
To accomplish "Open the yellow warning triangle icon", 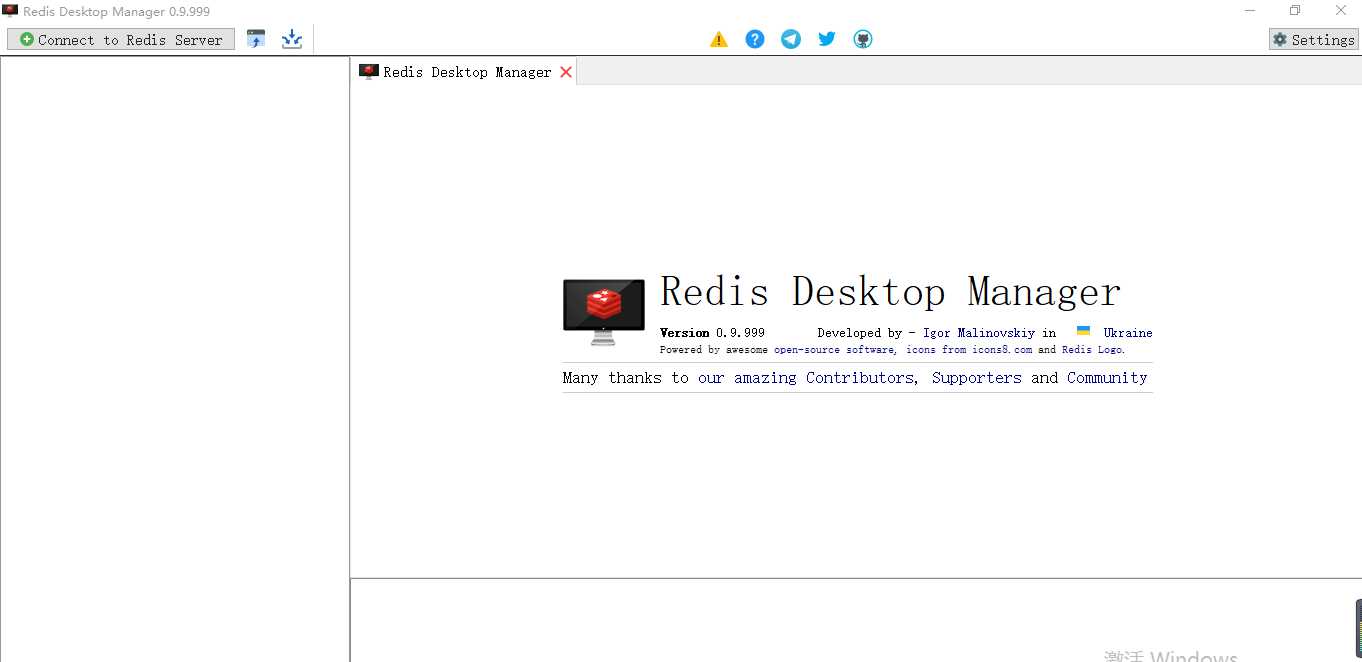I will click(719, 39).
